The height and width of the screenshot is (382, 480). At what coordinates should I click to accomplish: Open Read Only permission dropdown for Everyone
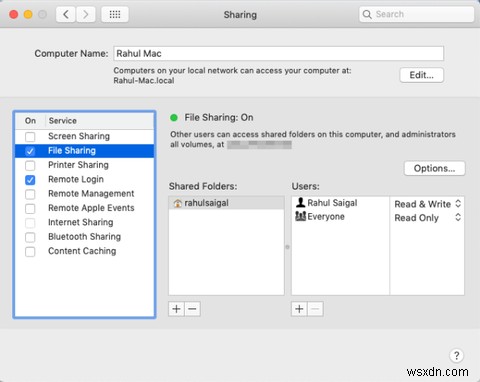(x=428, y=218)
